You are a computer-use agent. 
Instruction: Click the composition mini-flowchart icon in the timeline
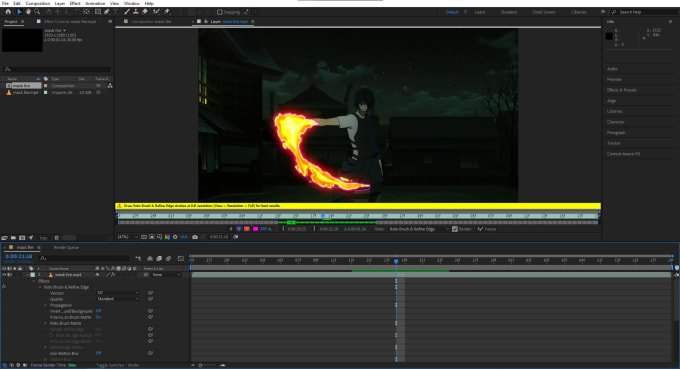click(138, 258)
